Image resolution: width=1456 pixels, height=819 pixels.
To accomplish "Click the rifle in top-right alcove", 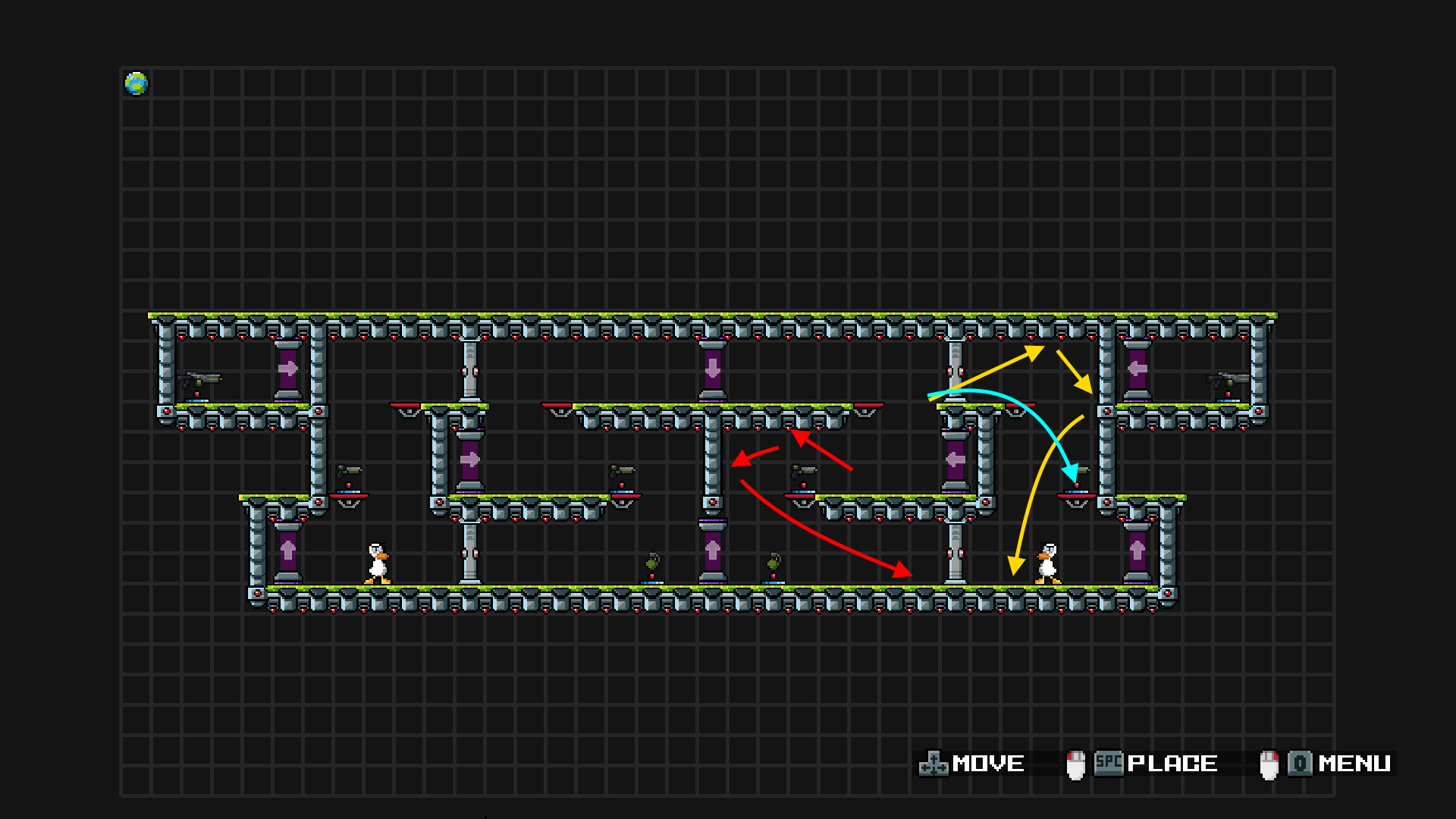I will pos(1228,379).
